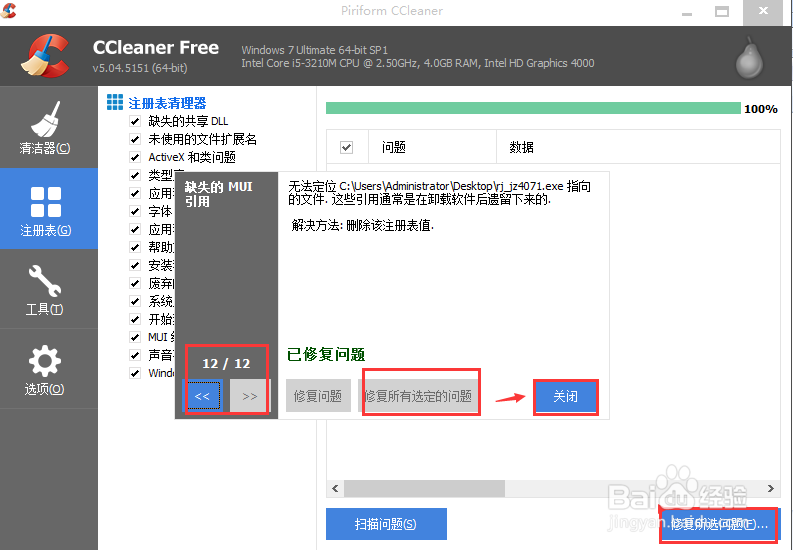Toggle the Windows checkbox at list bottom

(135, 374)
